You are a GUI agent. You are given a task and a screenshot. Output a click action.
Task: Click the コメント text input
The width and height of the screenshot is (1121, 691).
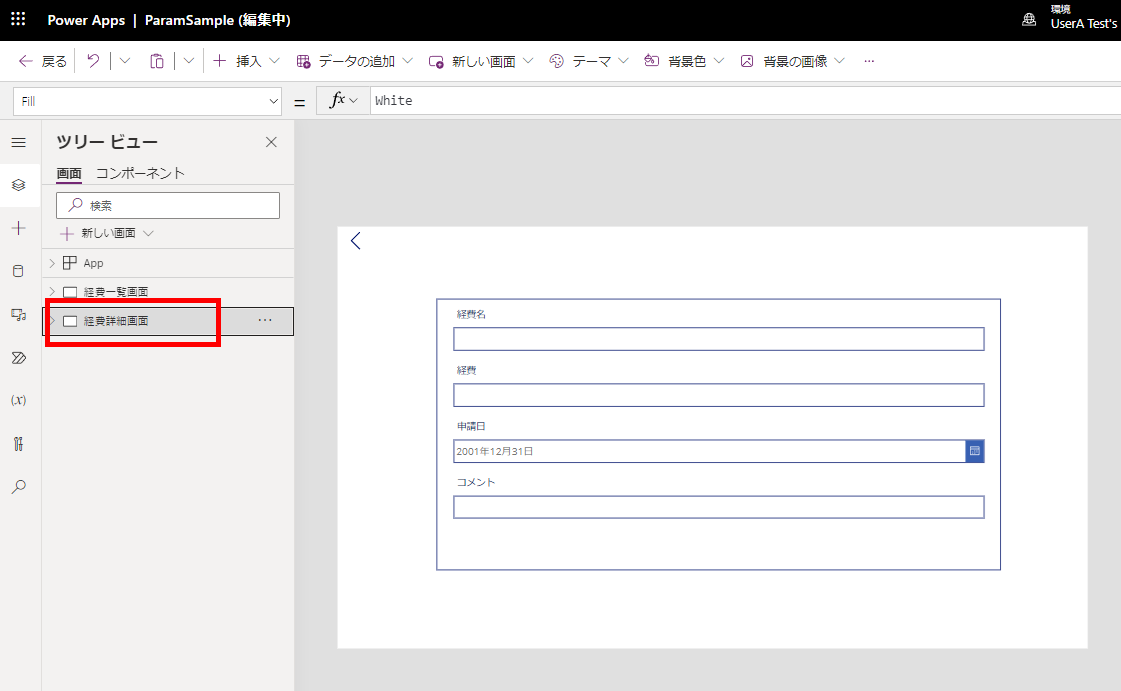tap(718, 507)
